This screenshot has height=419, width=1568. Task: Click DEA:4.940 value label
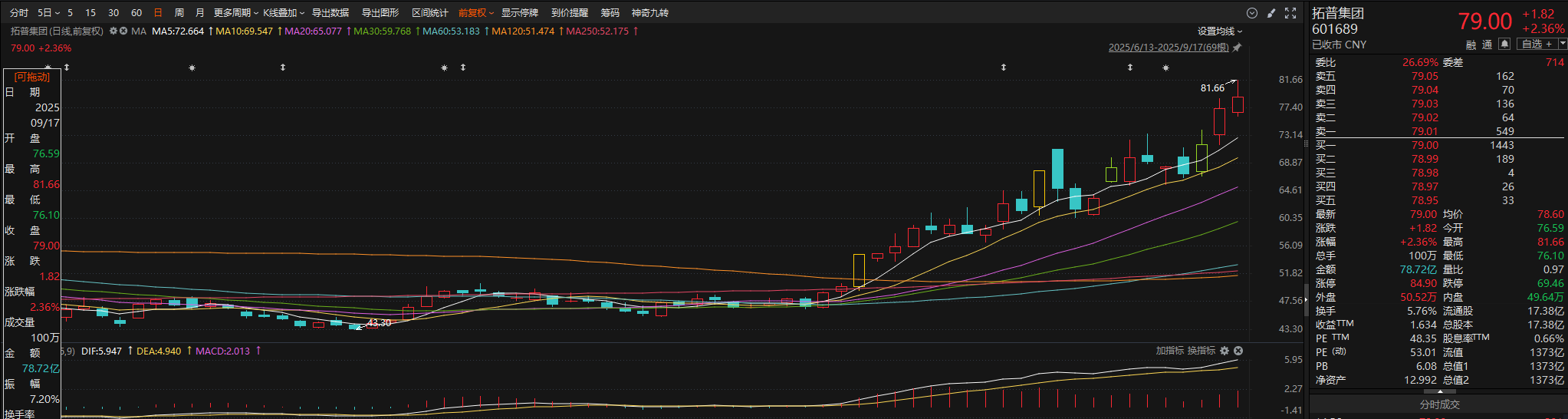pyautogui.click(x=159, y=351)
